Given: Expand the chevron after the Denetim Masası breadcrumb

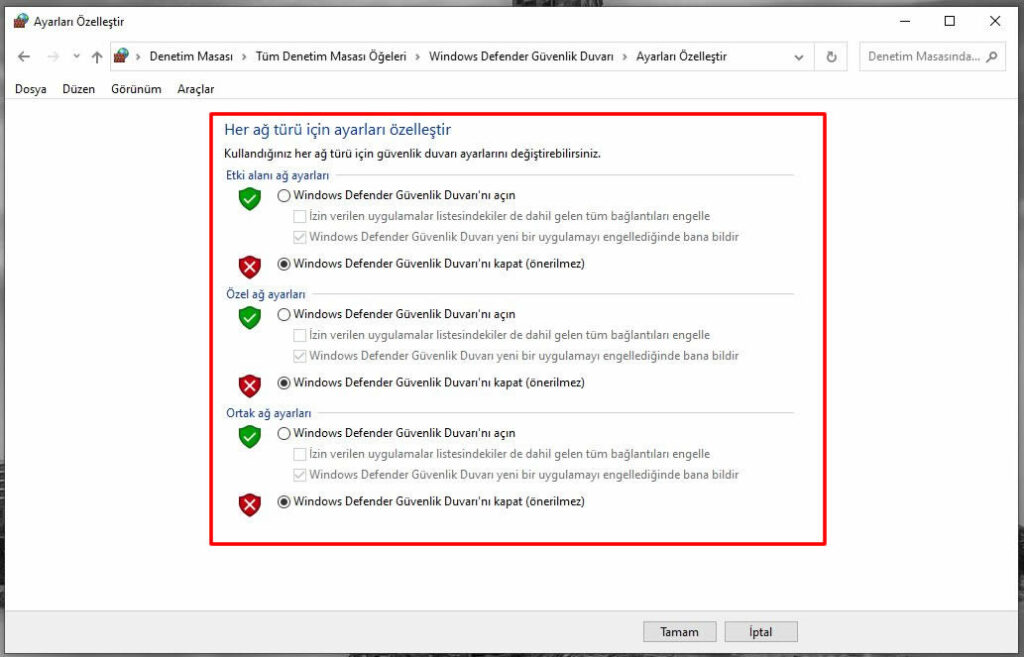Looking at the screenshot, I should point(244,57).
